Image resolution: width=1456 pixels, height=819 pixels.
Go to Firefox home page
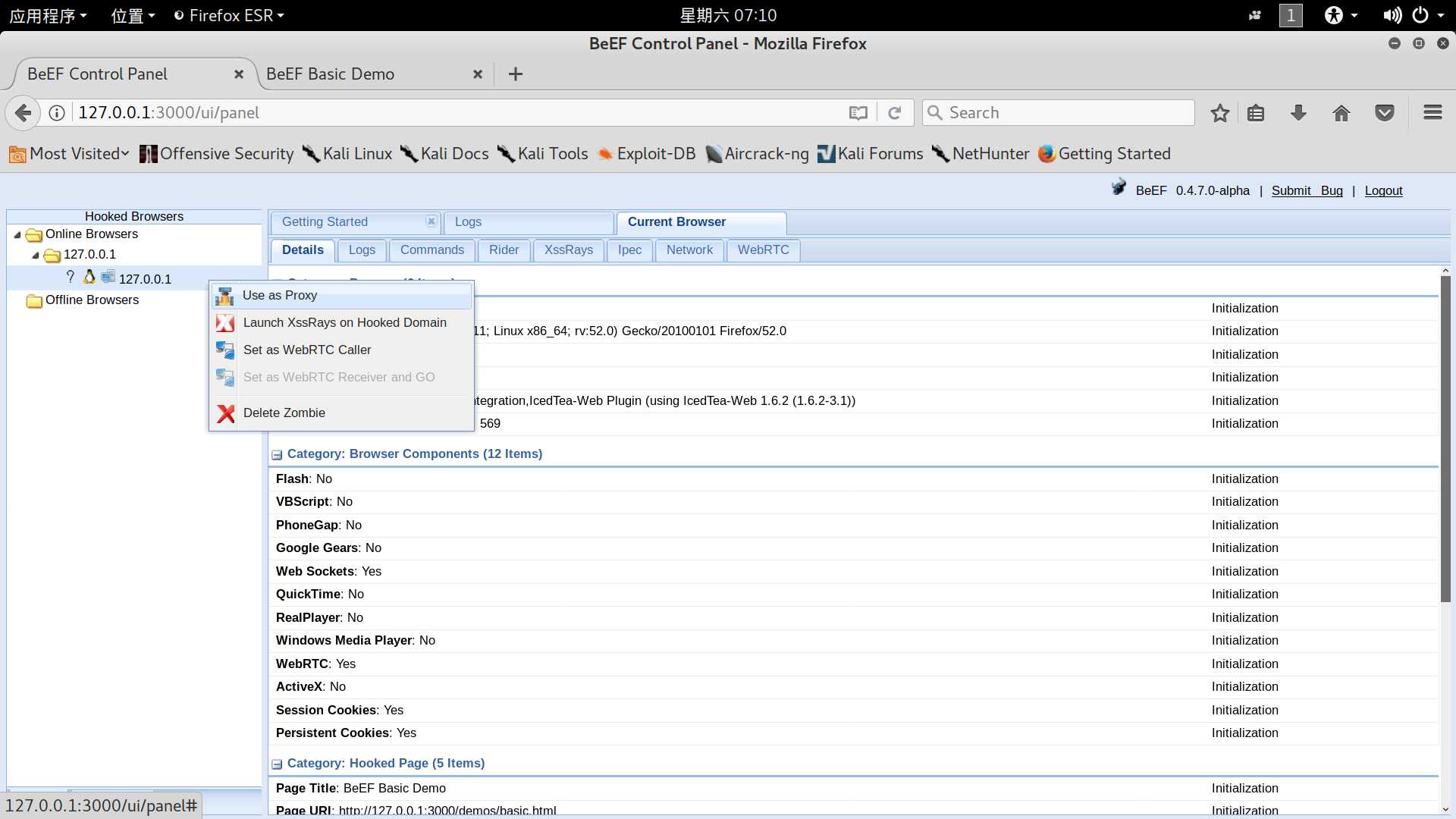coord(1341,113)
